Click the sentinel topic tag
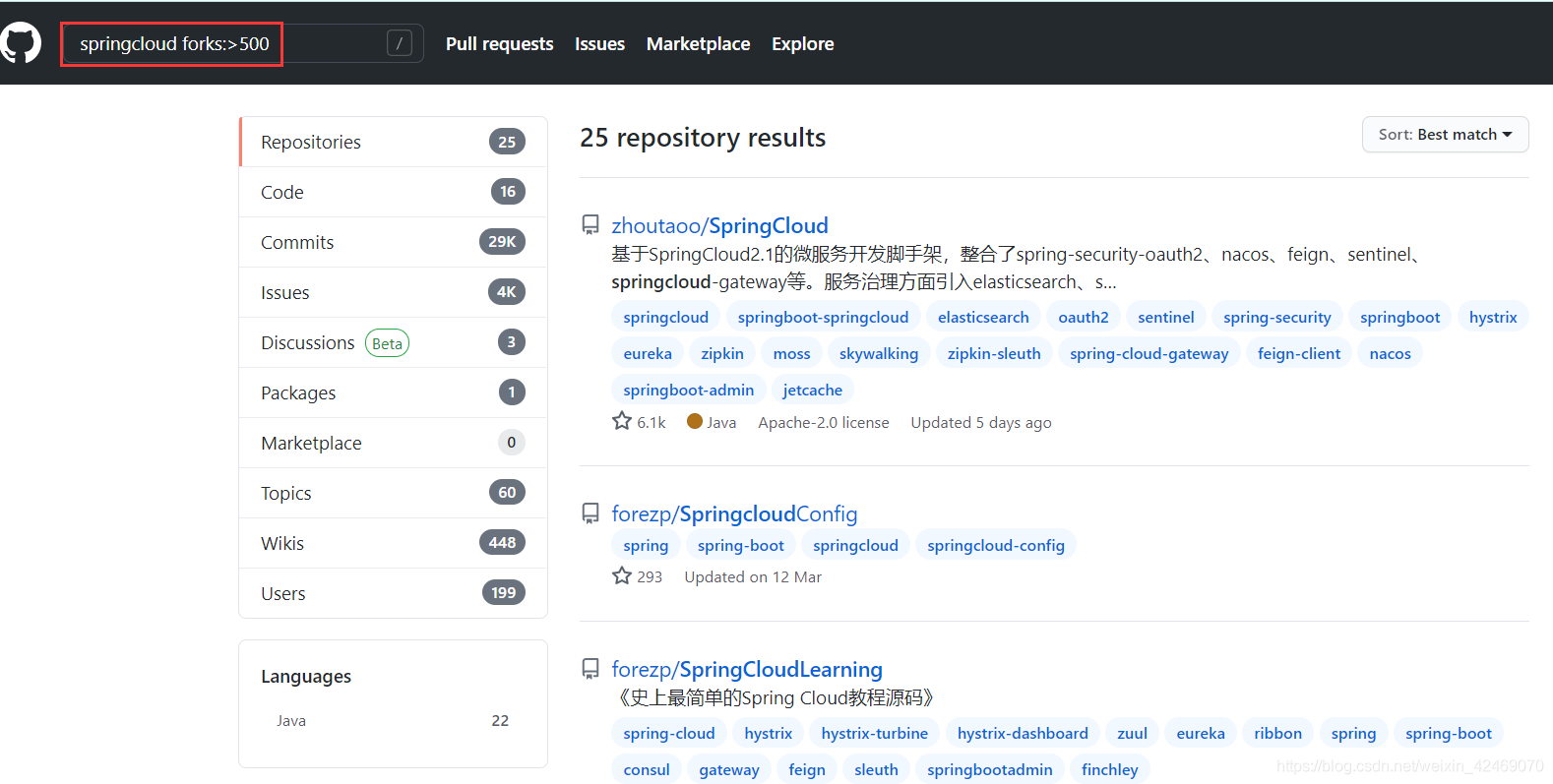 pyautogui.click(x=1166, y=317)
